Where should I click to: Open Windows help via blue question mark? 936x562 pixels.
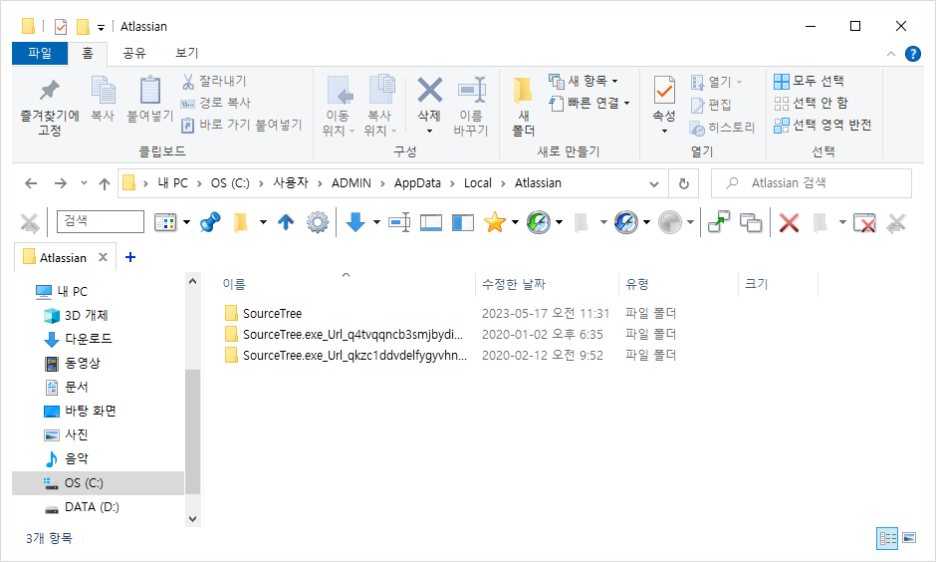(x=913, y=54)
